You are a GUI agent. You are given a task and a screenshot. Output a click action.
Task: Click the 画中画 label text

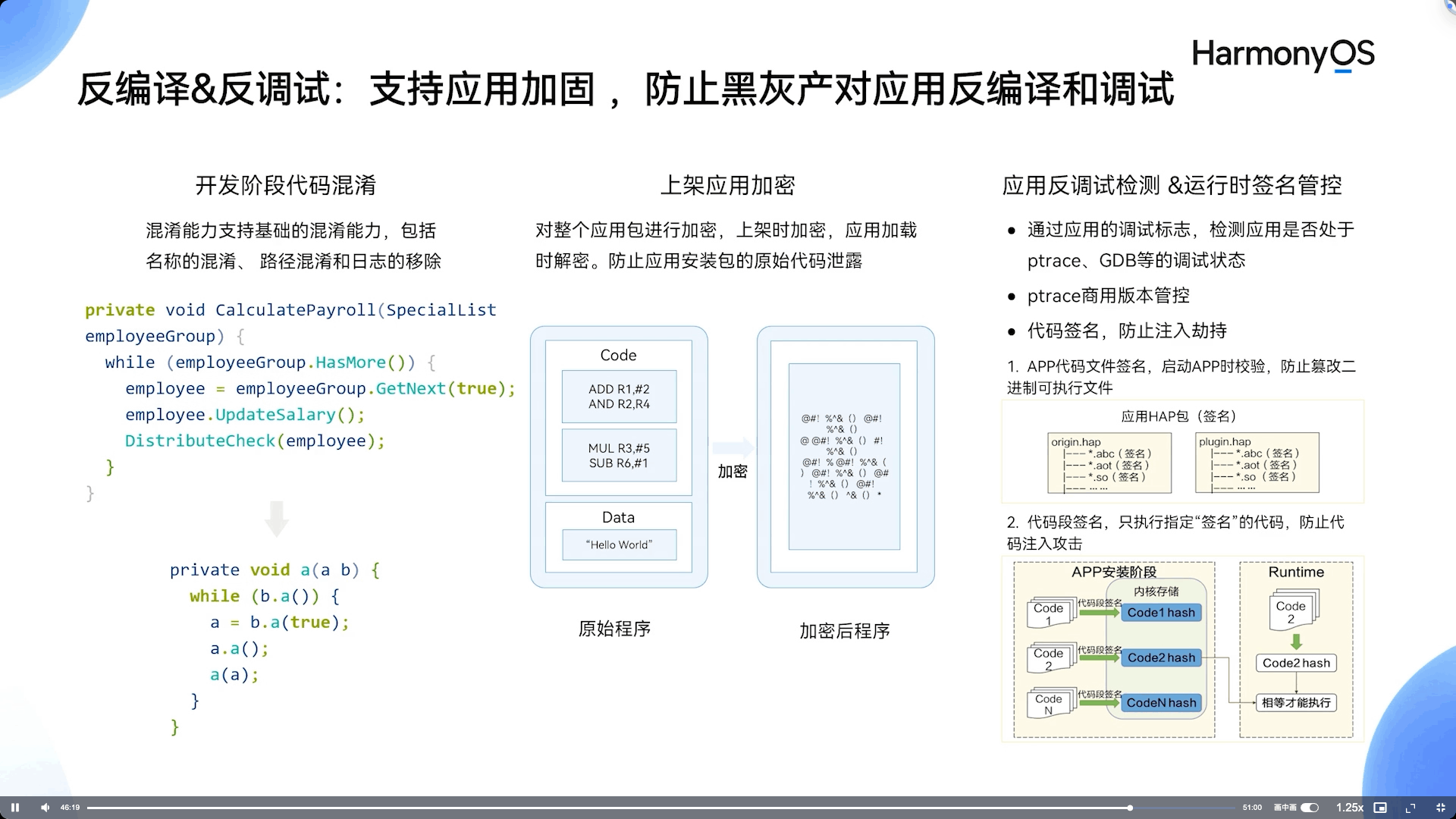pyautogui.click(x=1285, y=808)
